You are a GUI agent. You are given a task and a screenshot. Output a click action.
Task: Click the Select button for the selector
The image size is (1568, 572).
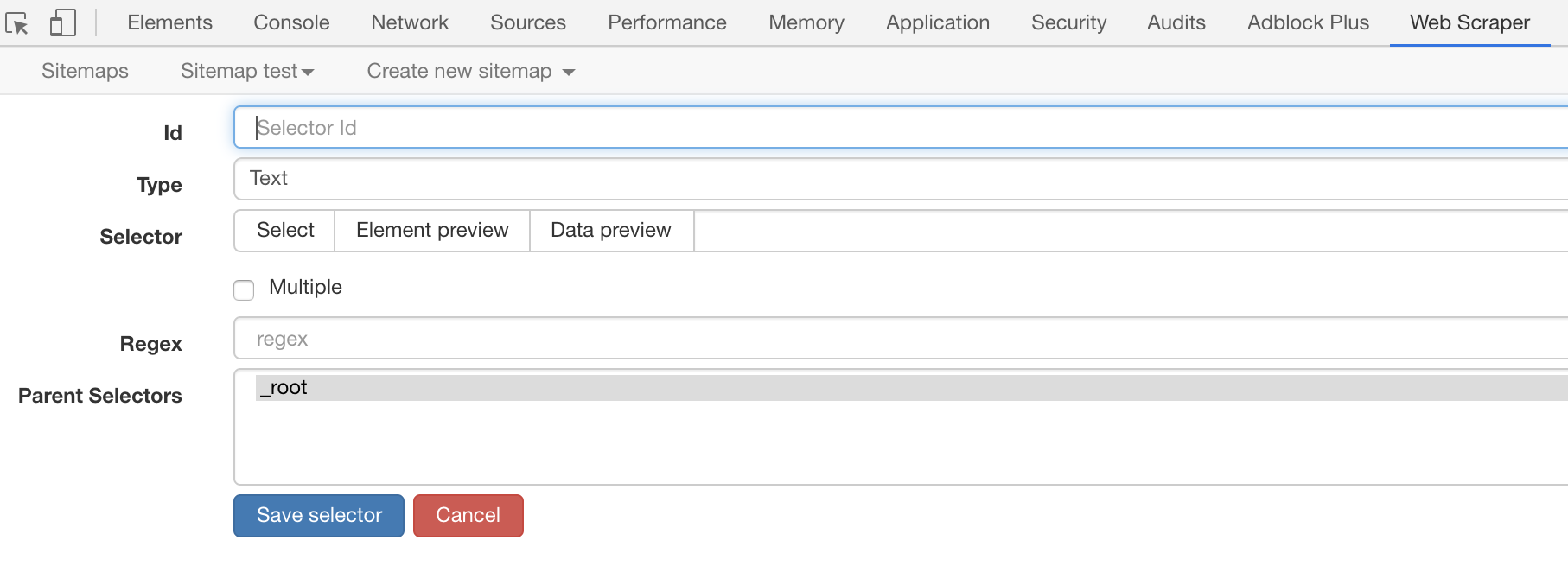click(x=285, y=231)
